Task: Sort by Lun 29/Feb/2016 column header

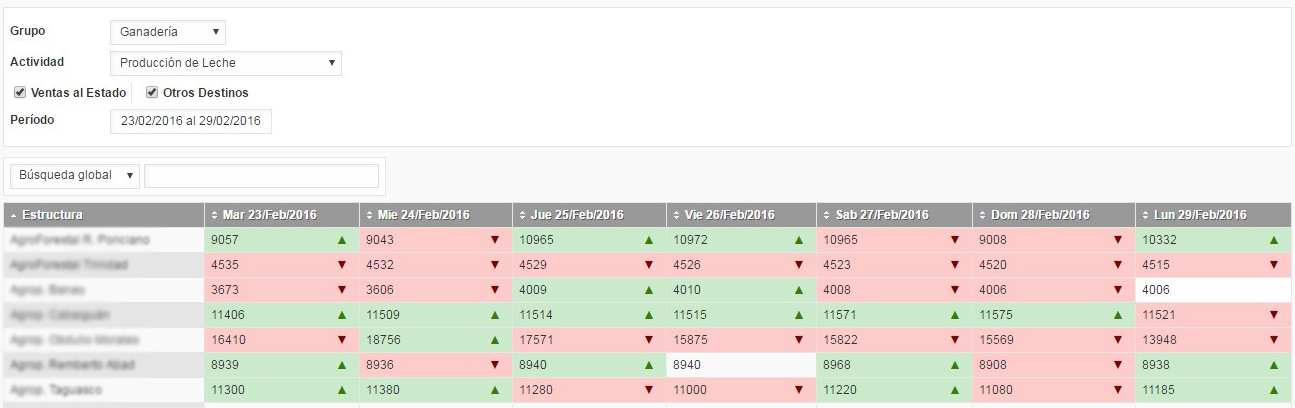Action: click(1213, 215)
